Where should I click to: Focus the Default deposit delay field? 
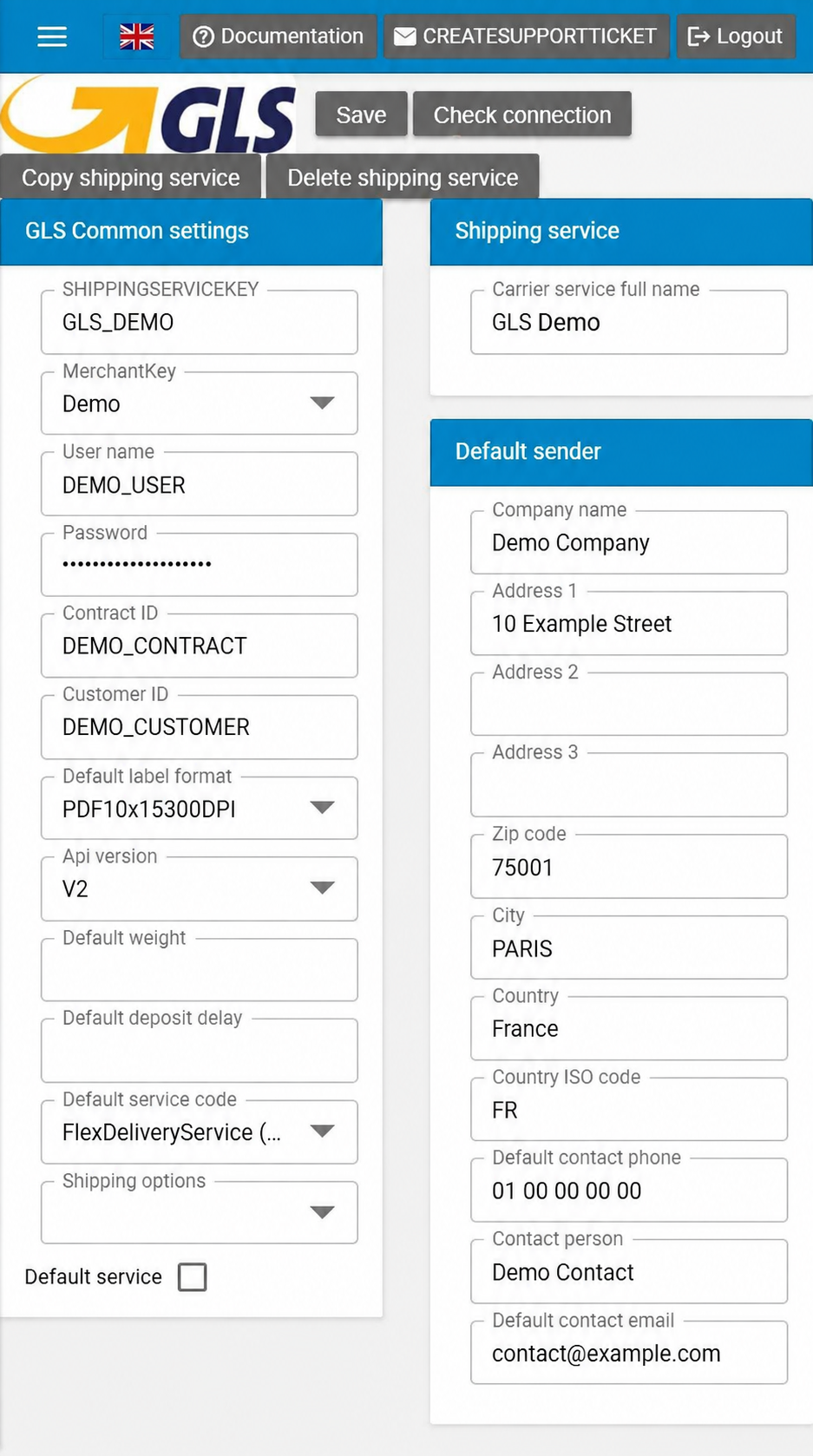coord(200,1051)
